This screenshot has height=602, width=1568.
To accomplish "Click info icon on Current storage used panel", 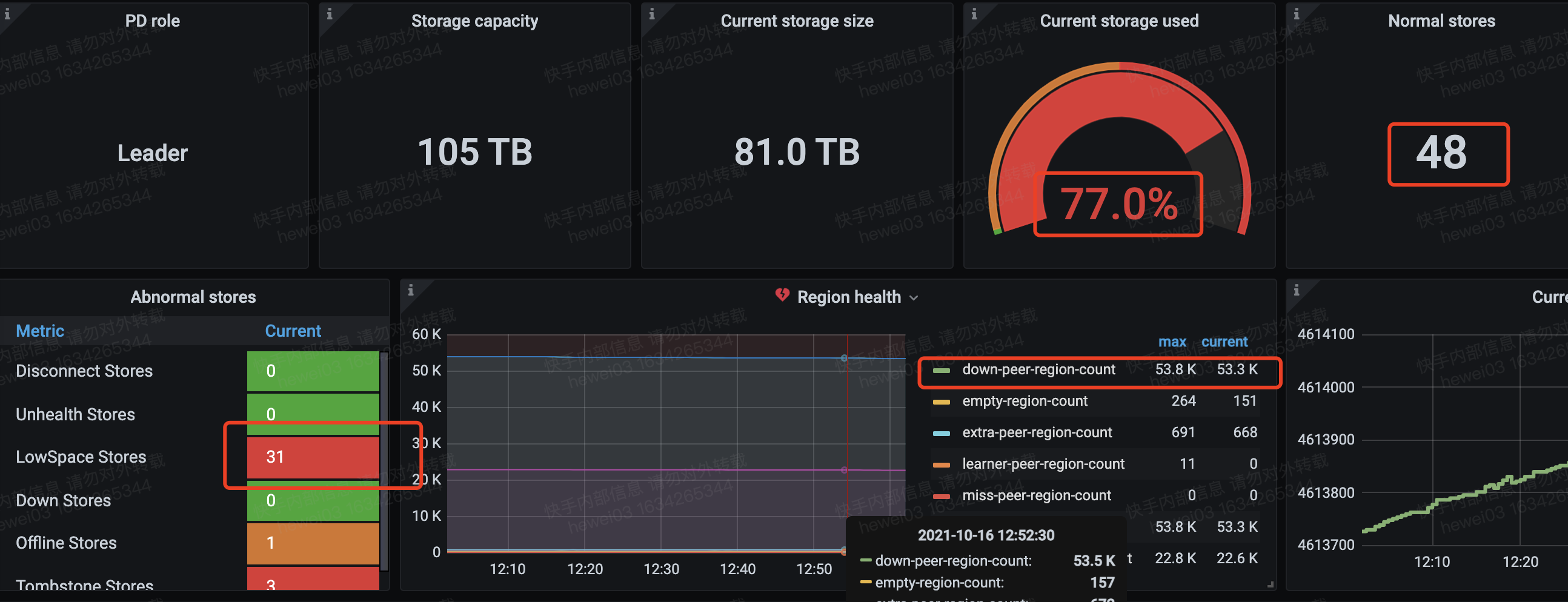I will [974, 13].
